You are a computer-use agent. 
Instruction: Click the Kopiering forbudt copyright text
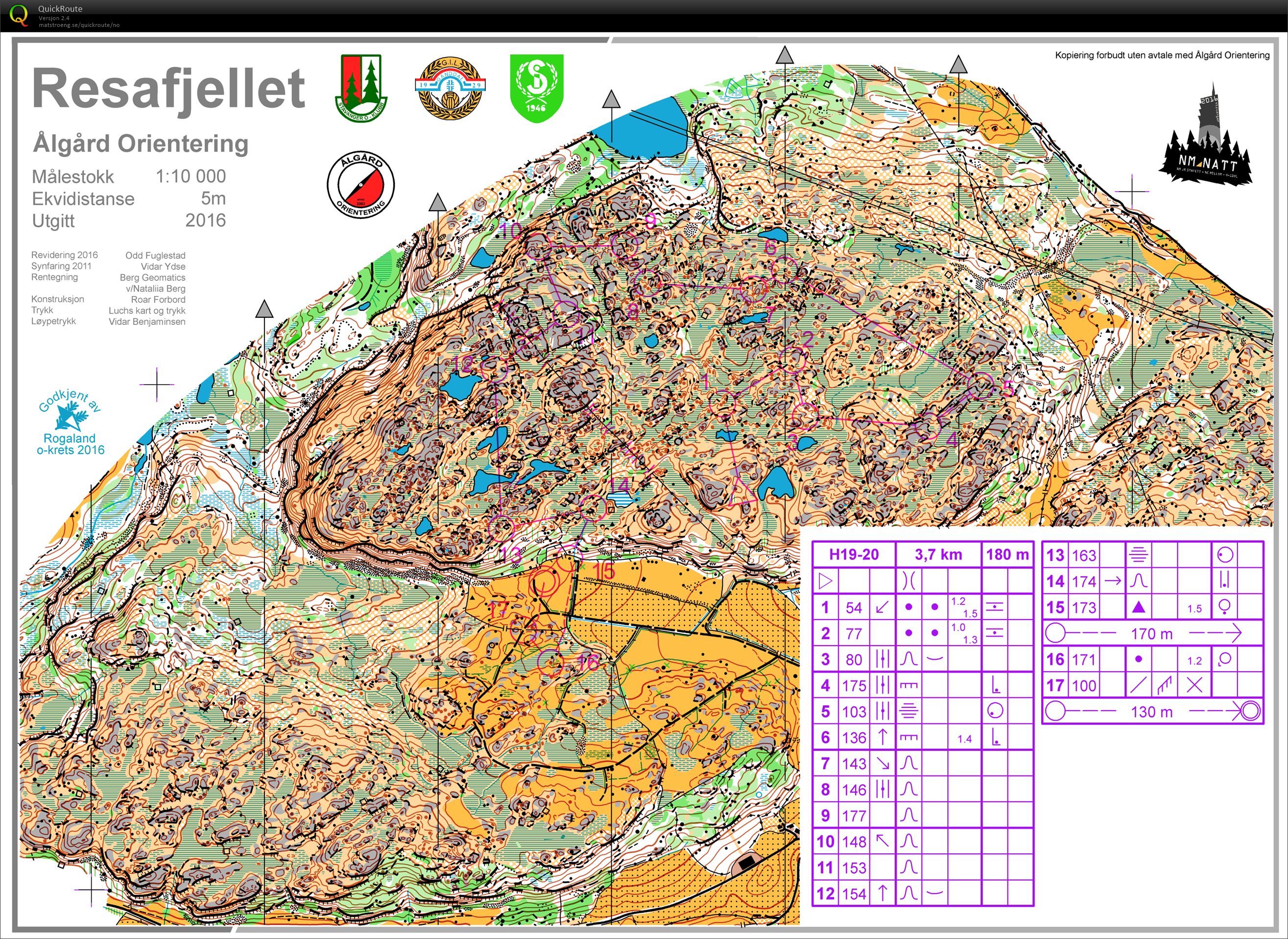pos(1162,55)
